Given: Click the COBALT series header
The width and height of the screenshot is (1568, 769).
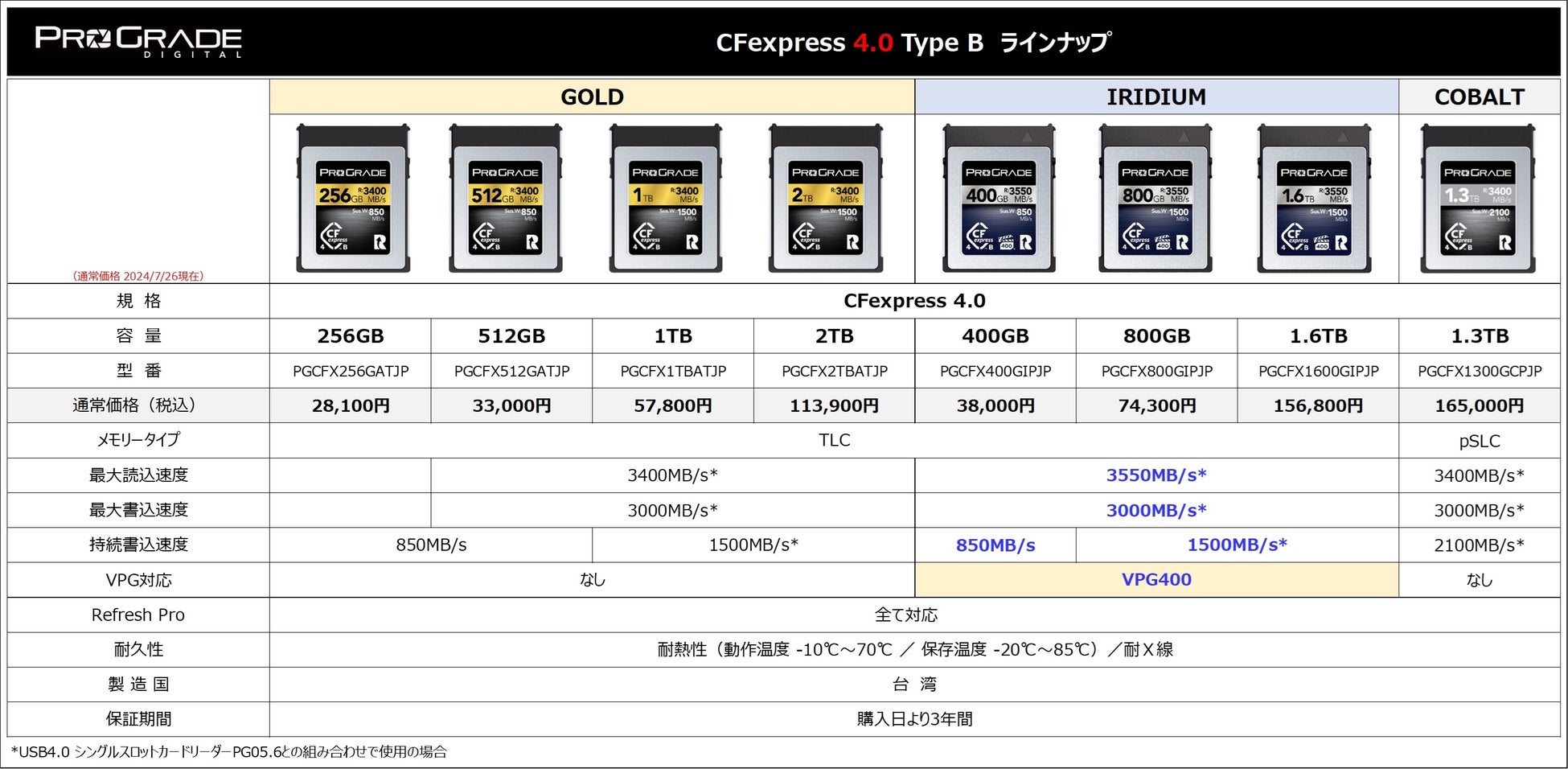Looking at the screenshot, I should click(x=1480, y=97).
